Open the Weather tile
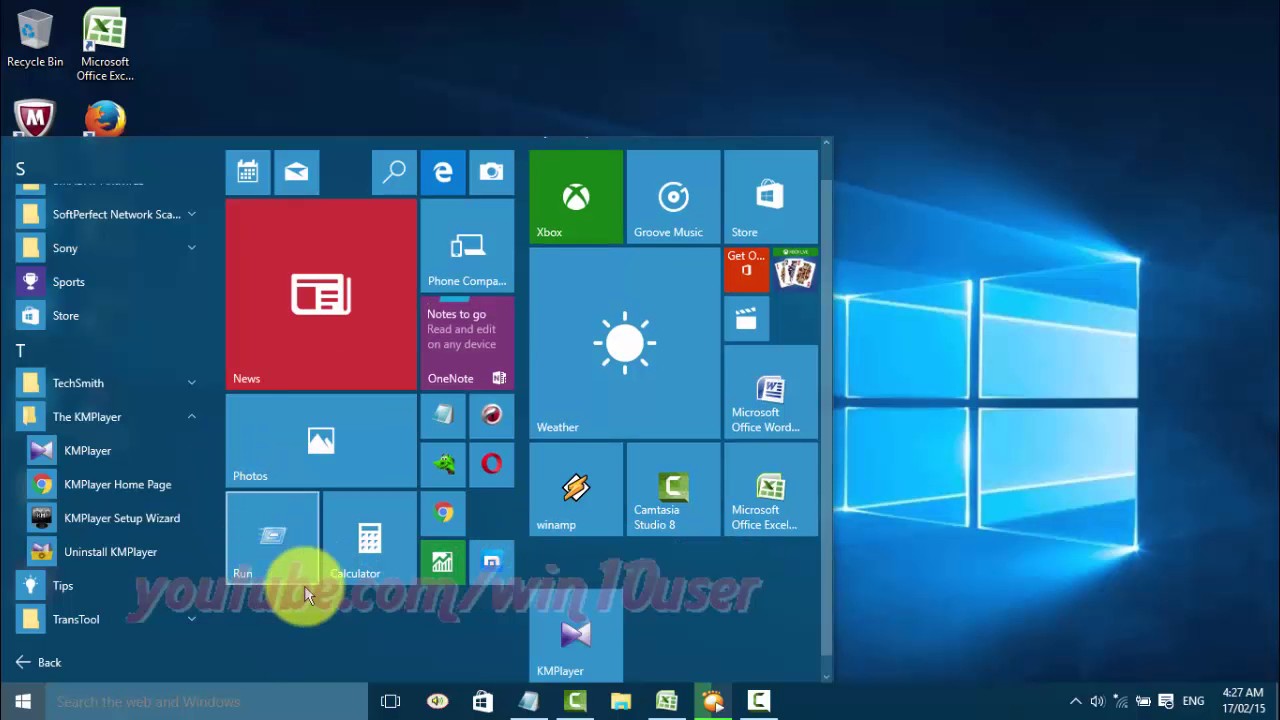Screen dimensions: 1280x720 [625, 343]
